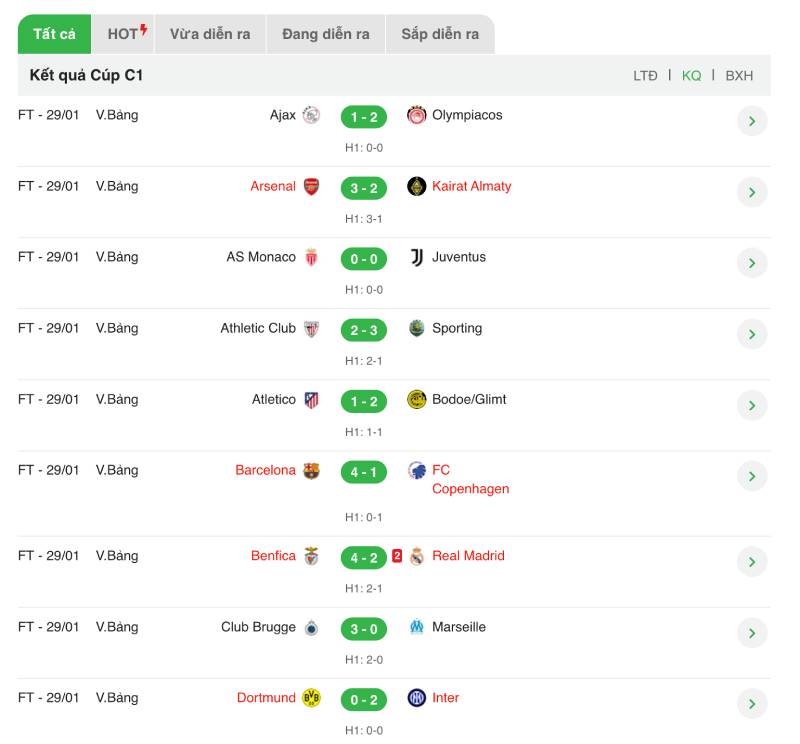The image size is (800, 744).
Task: Open Barcelona vs FC Copenhagen details arrow
Action: [752, 477]
